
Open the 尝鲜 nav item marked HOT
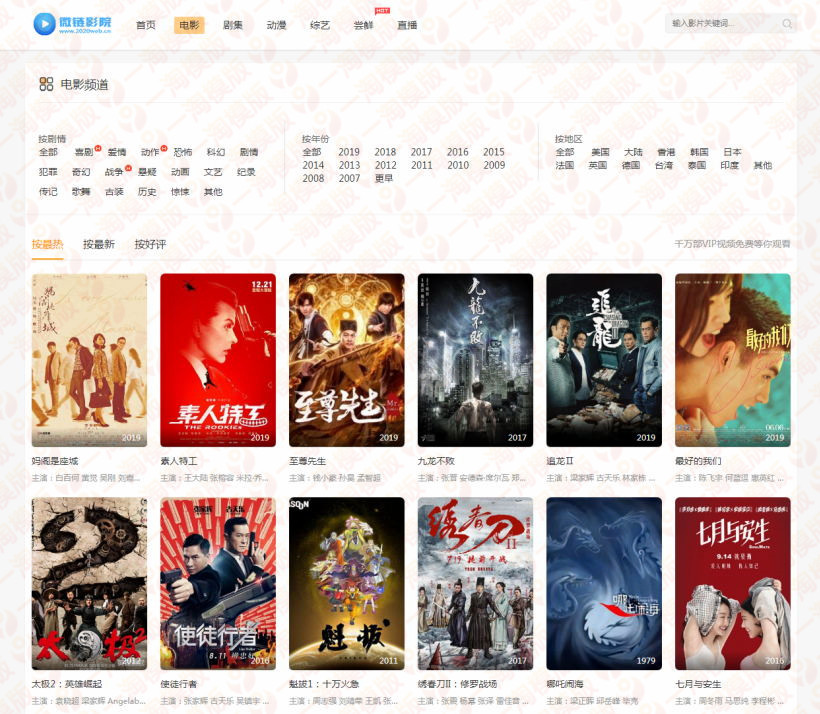tap(363, 25)
